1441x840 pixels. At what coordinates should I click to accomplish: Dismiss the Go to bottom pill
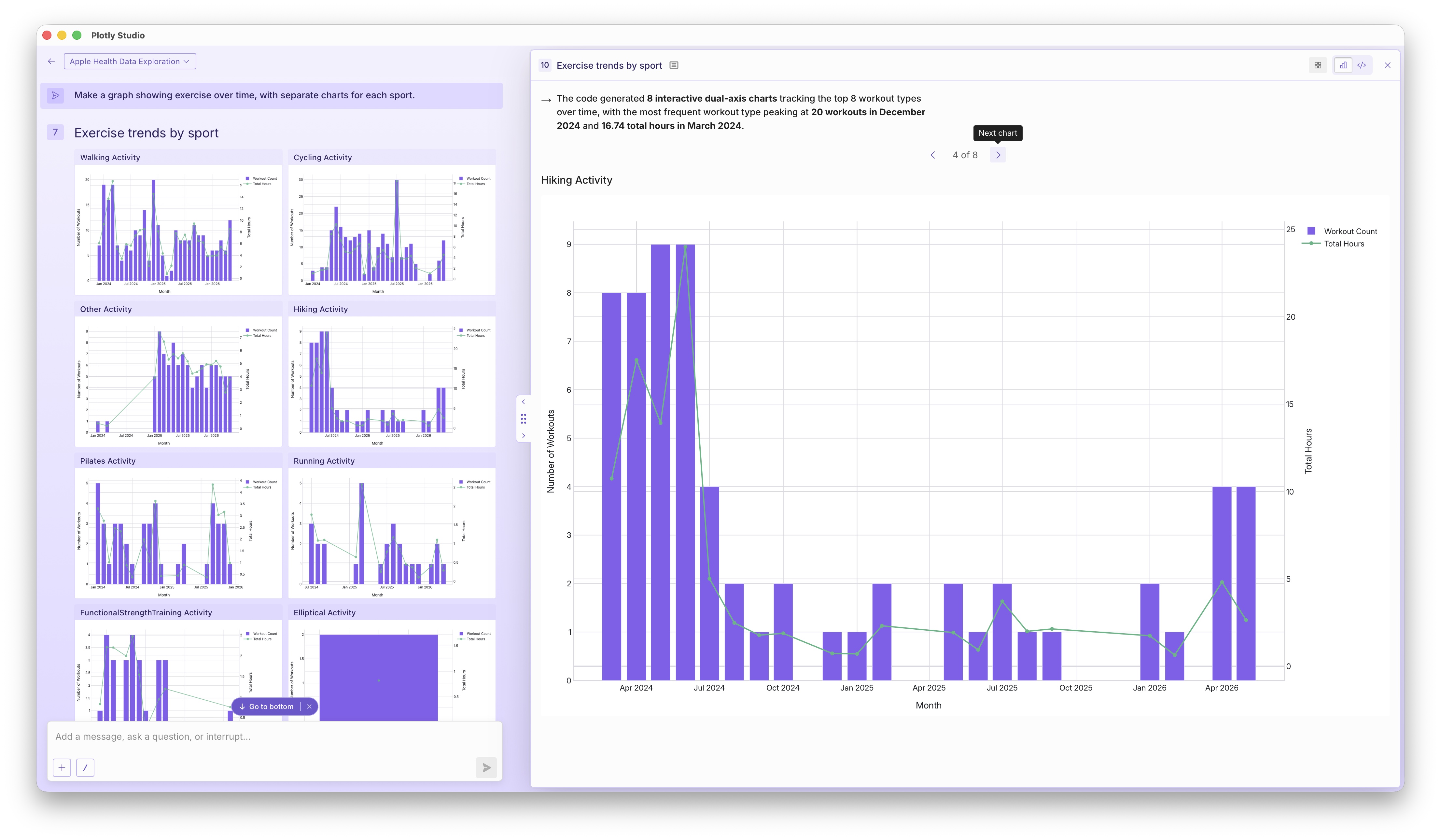pyautogui.click(x=309, y=706)
